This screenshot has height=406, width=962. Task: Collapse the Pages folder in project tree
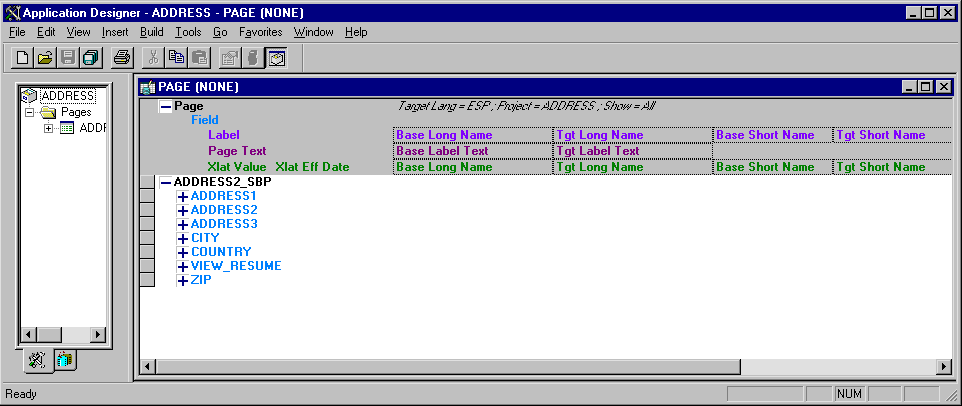tap(28, 113)
